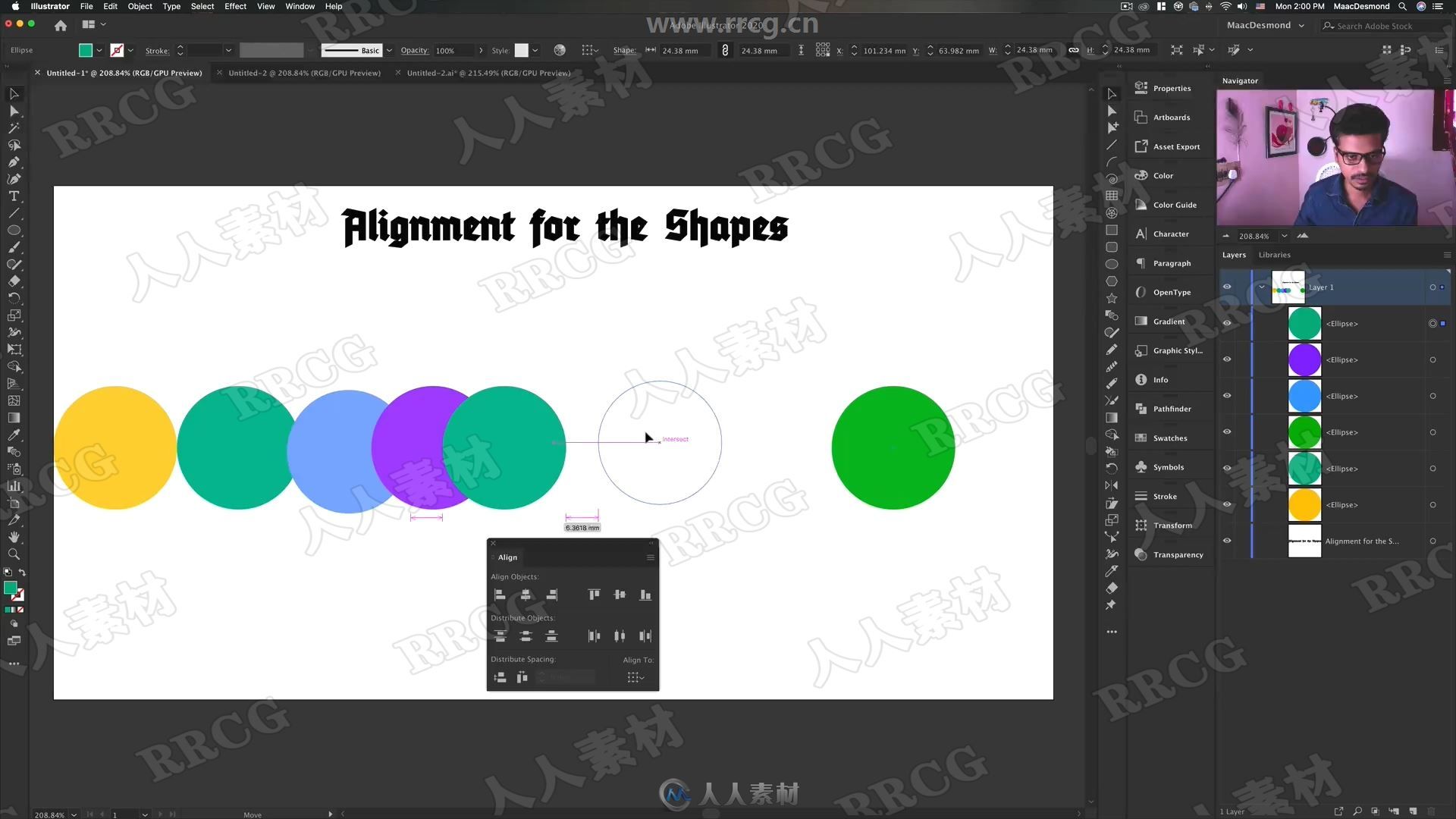This screenshot has width=1456, height=819.
Task: Click the Align To dropdown
Action: tap(637, 678)
